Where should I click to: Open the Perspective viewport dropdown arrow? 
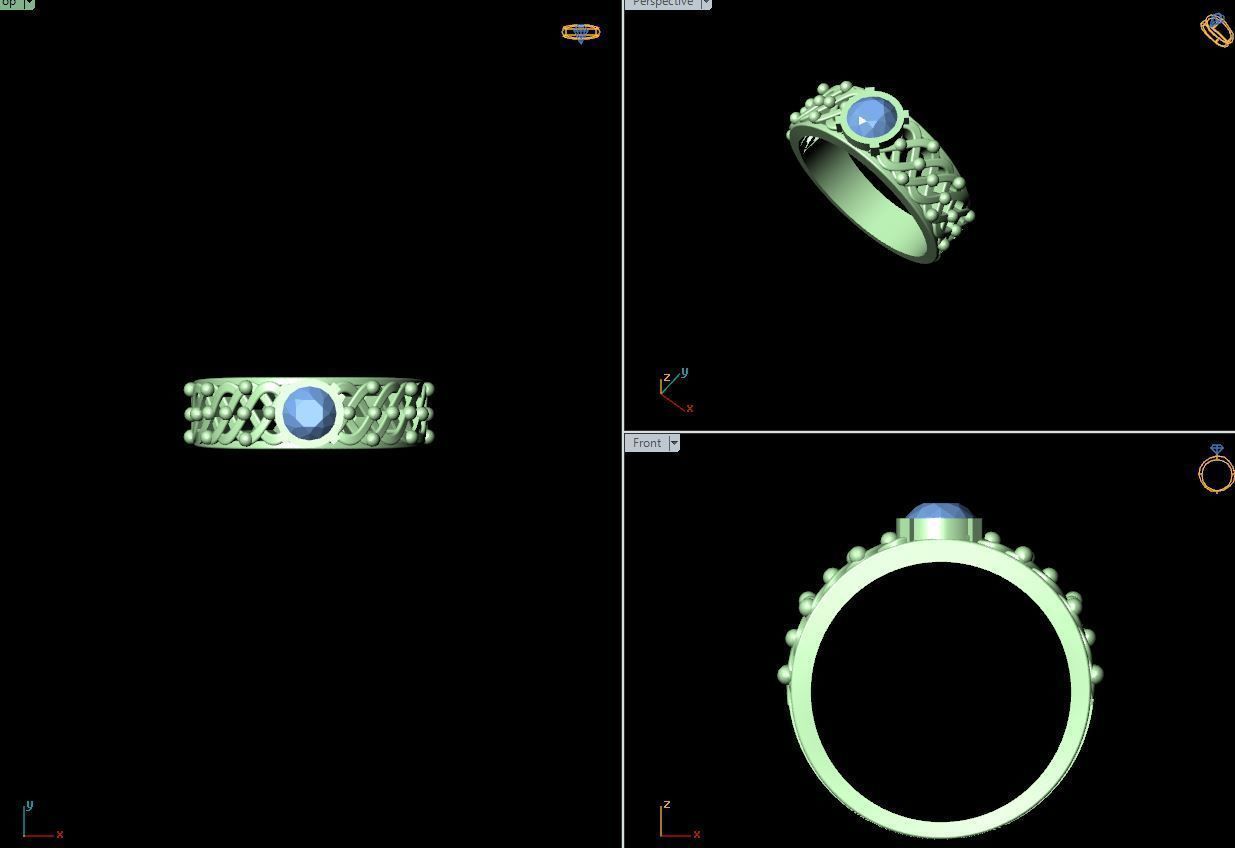(706, 4)
